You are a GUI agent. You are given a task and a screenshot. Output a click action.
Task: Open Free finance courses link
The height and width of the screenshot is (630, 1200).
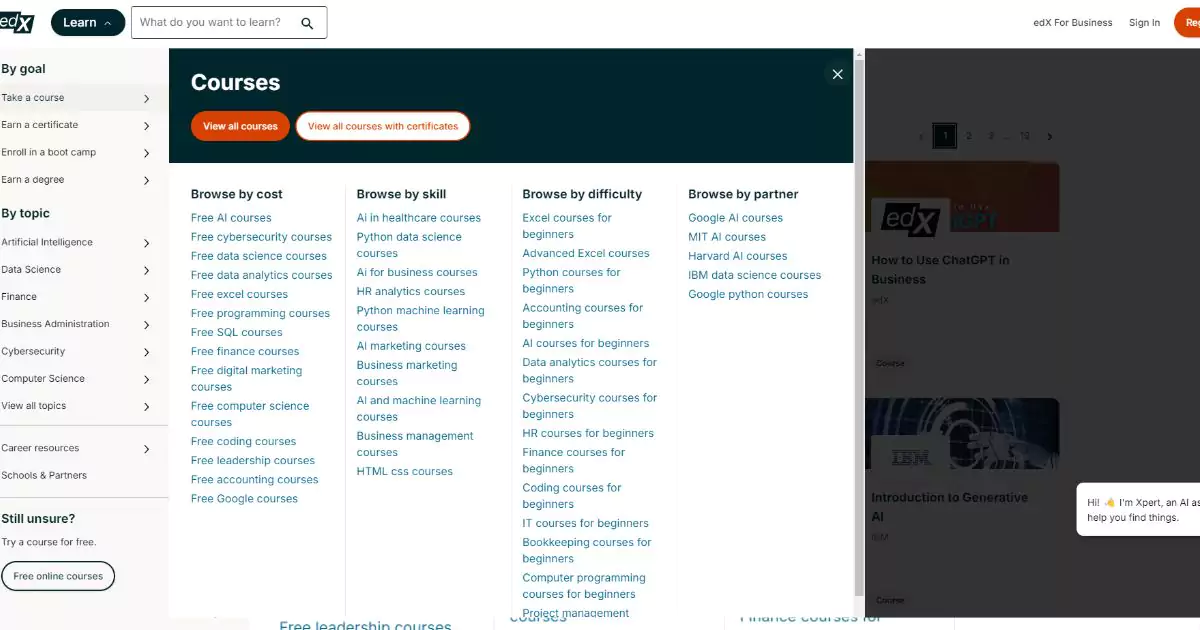(x=245, y=351)
